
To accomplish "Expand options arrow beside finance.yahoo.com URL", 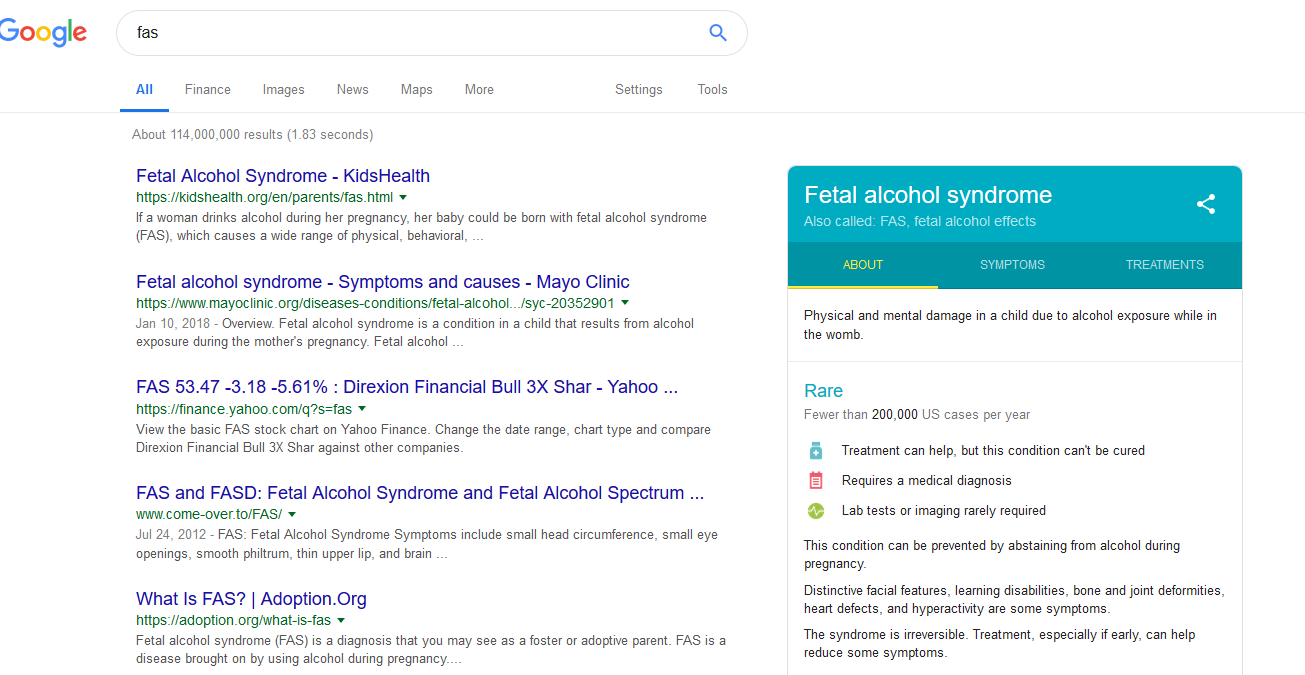I will tap(362, 408).
